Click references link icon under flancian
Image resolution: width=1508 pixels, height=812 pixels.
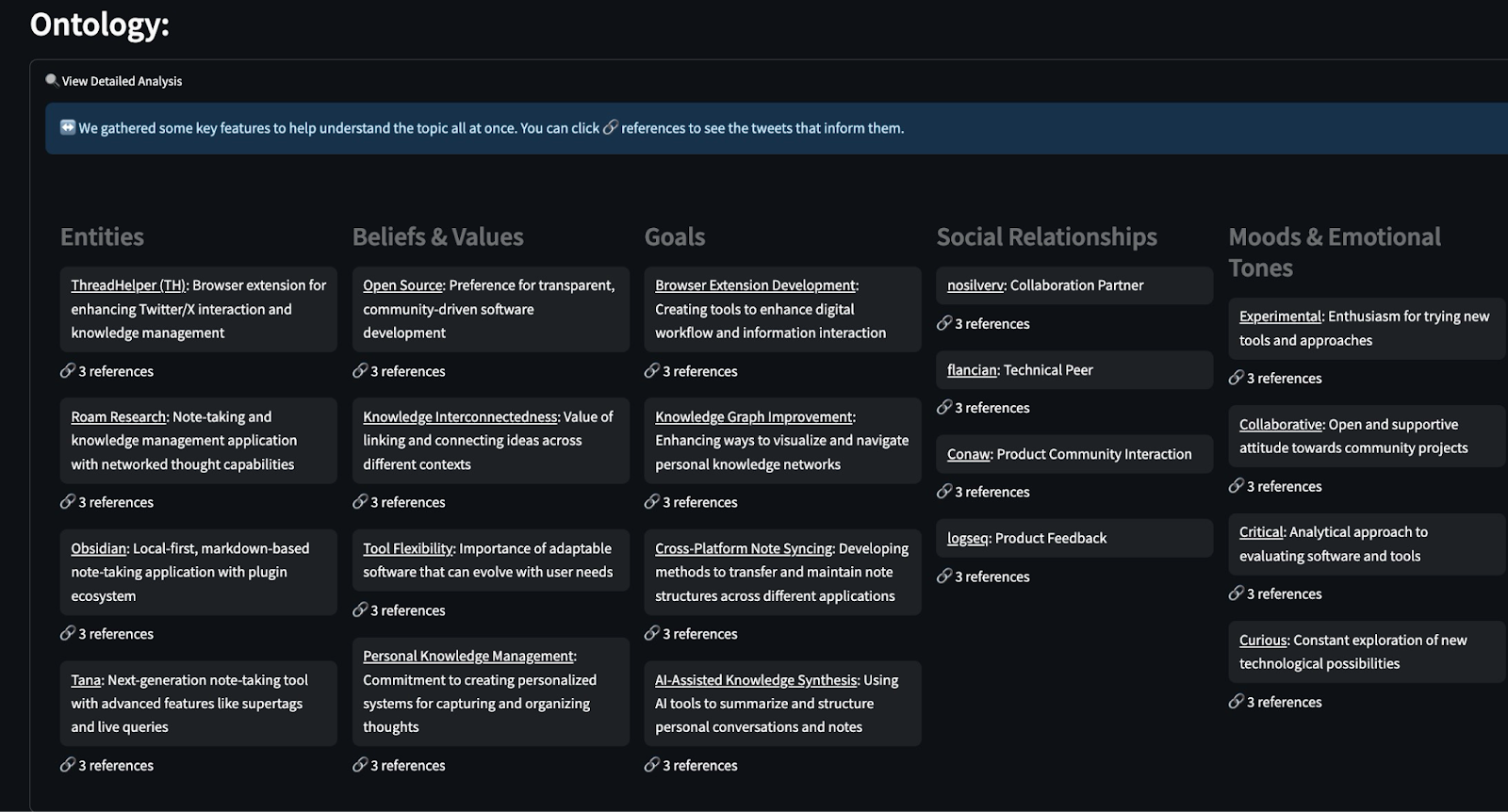tap(944, 408)
